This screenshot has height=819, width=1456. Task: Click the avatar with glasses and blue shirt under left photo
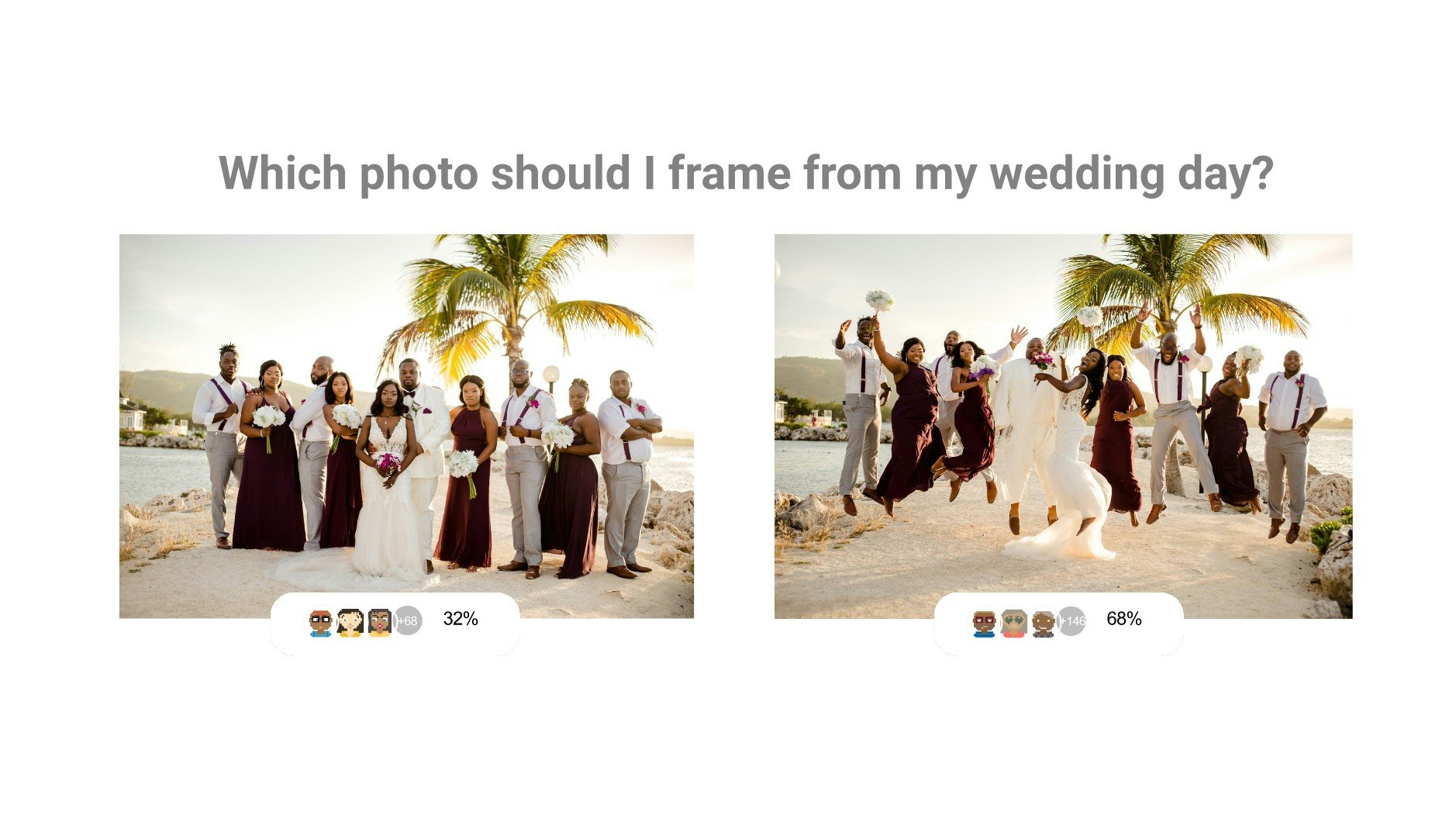[x=320, y=622]
